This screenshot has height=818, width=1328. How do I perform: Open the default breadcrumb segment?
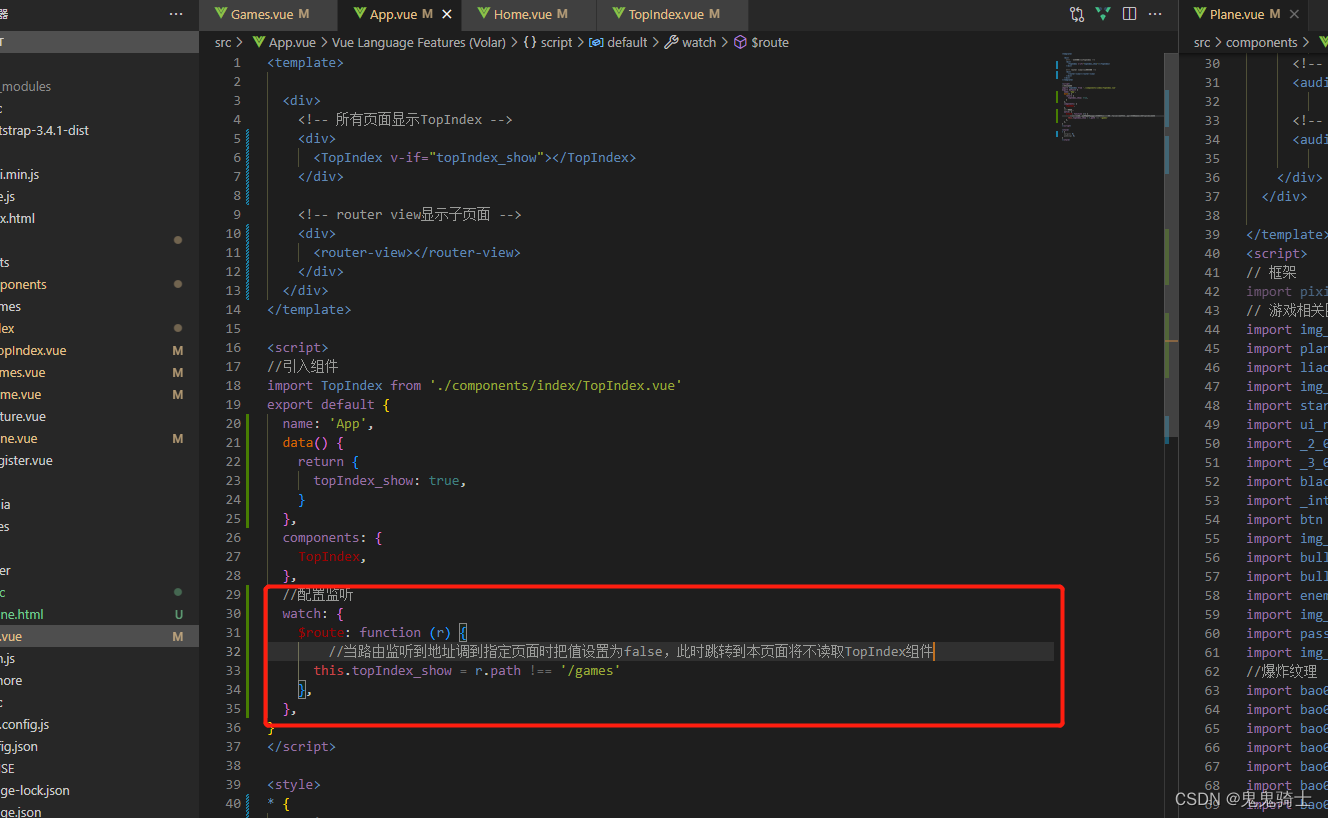(619, 42)
